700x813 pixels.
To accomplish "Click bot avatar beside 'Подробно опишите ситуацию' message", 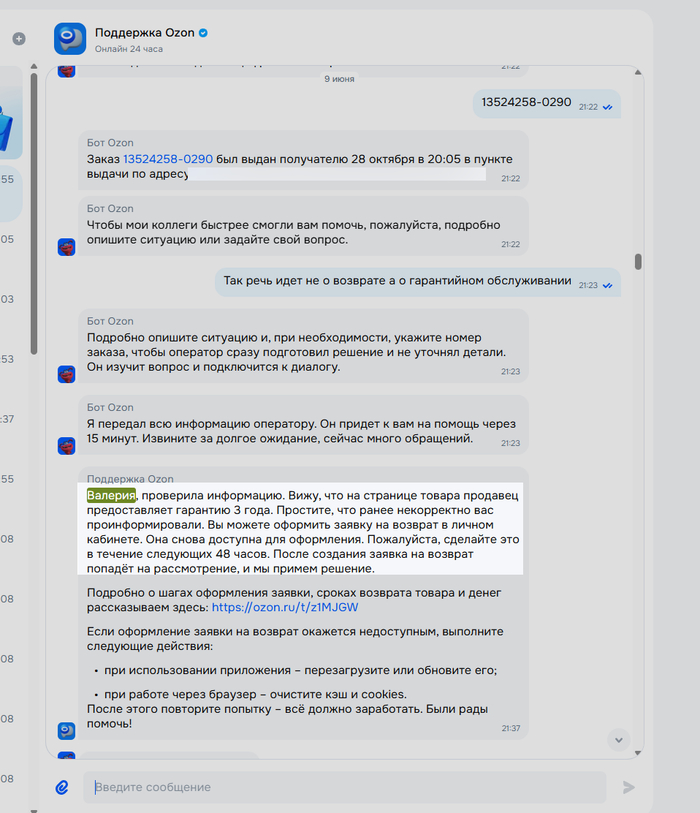I will (x=66, y=374).
